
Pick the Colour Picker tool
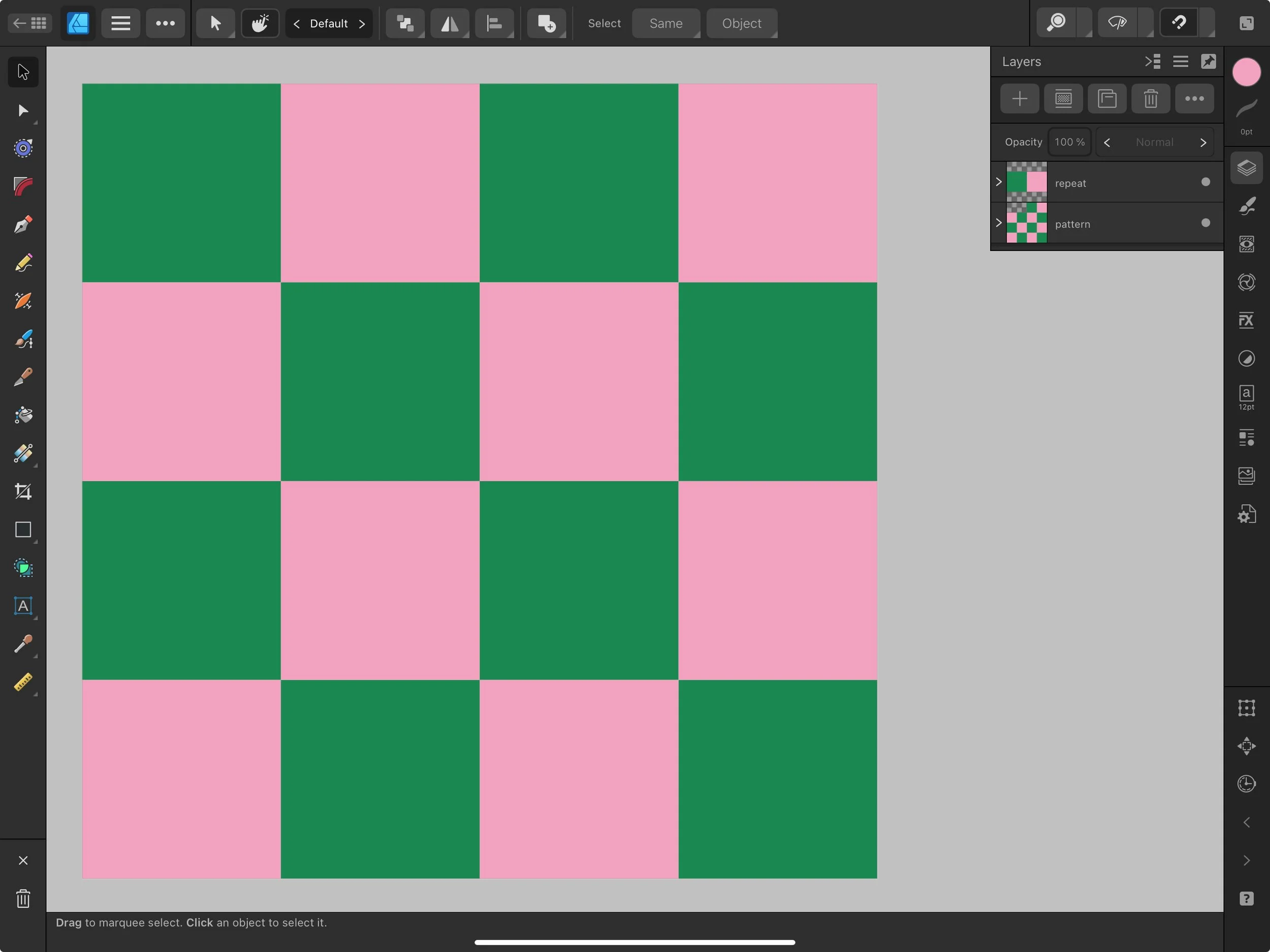click(x=23, y=644)
